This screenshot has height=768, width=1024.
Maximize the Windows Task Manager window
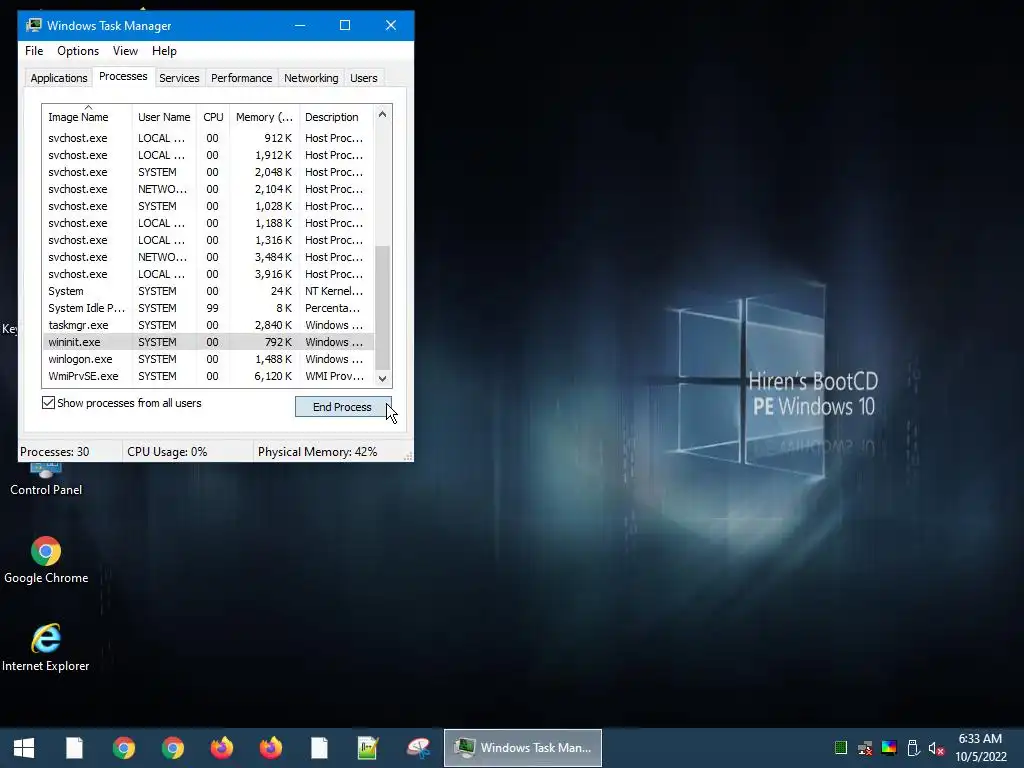click(x=345, y=25)
